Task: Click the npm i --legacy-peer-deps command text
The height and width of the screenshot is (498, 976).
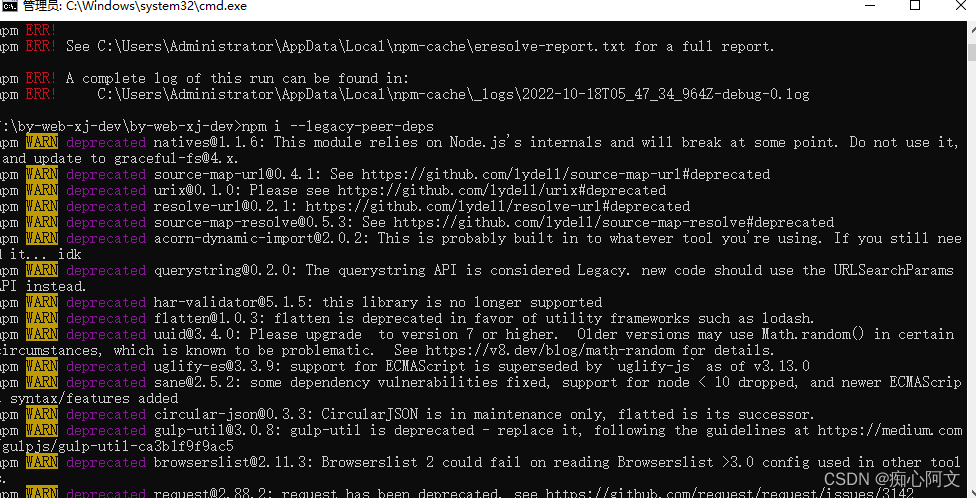Action: [337, 126]
